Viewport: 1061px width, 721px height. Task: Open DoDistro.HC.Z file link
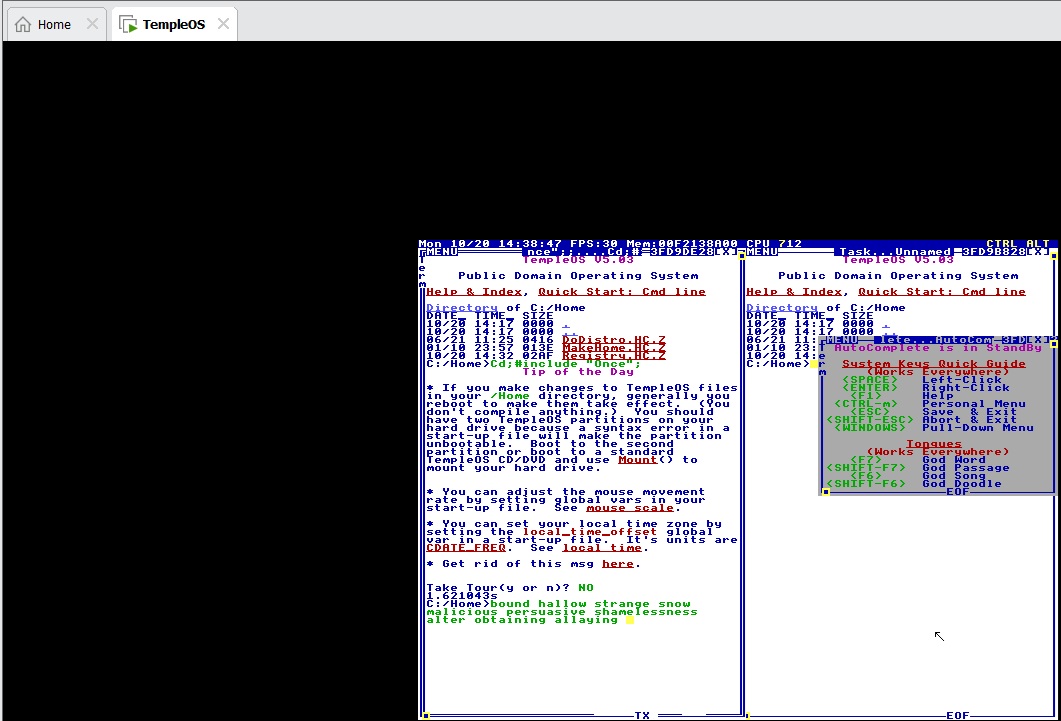click(614, 340)
